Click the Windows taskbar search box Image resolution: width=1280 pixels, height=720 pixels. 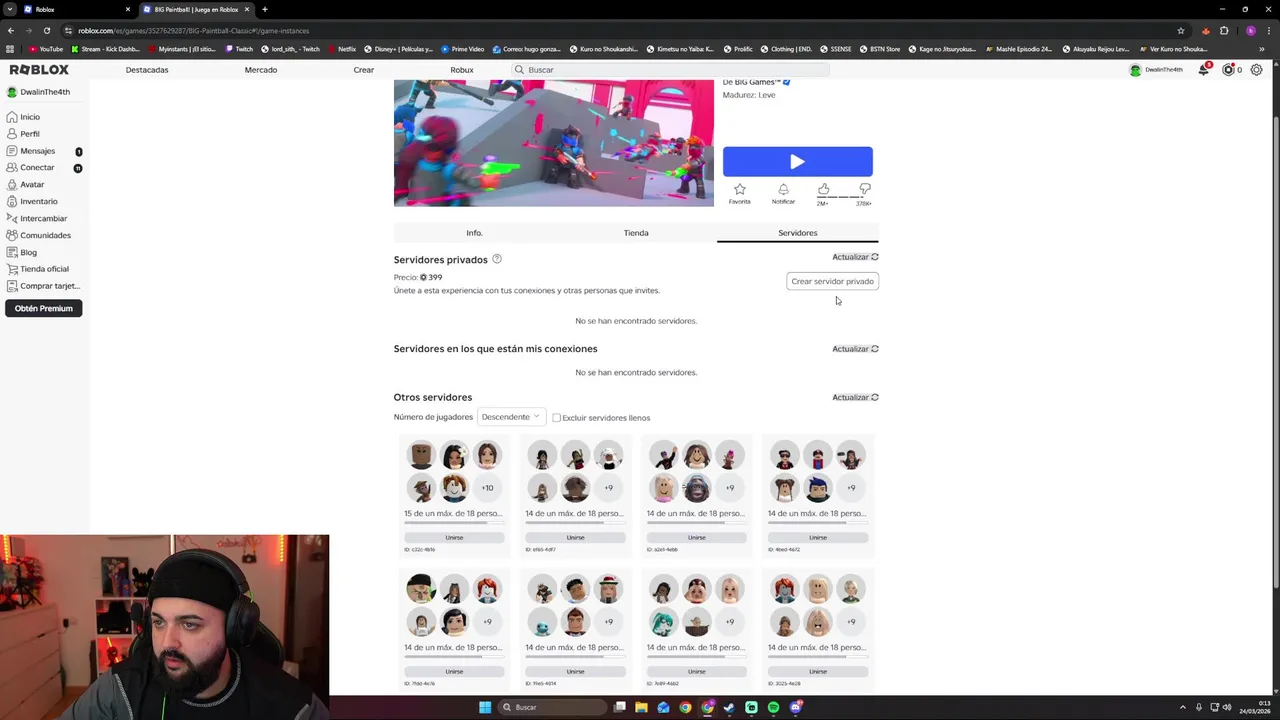point(554,707)
